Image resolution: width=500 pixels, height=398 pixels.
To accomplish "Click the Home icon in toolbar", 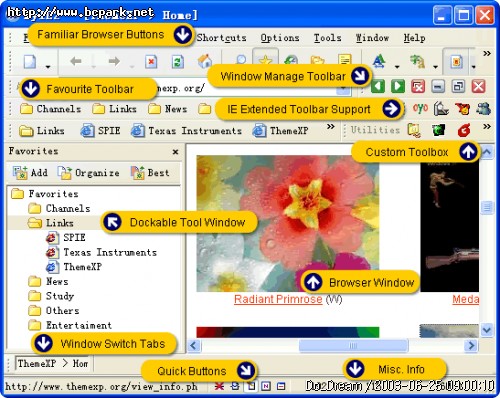I will coord(205,61).
